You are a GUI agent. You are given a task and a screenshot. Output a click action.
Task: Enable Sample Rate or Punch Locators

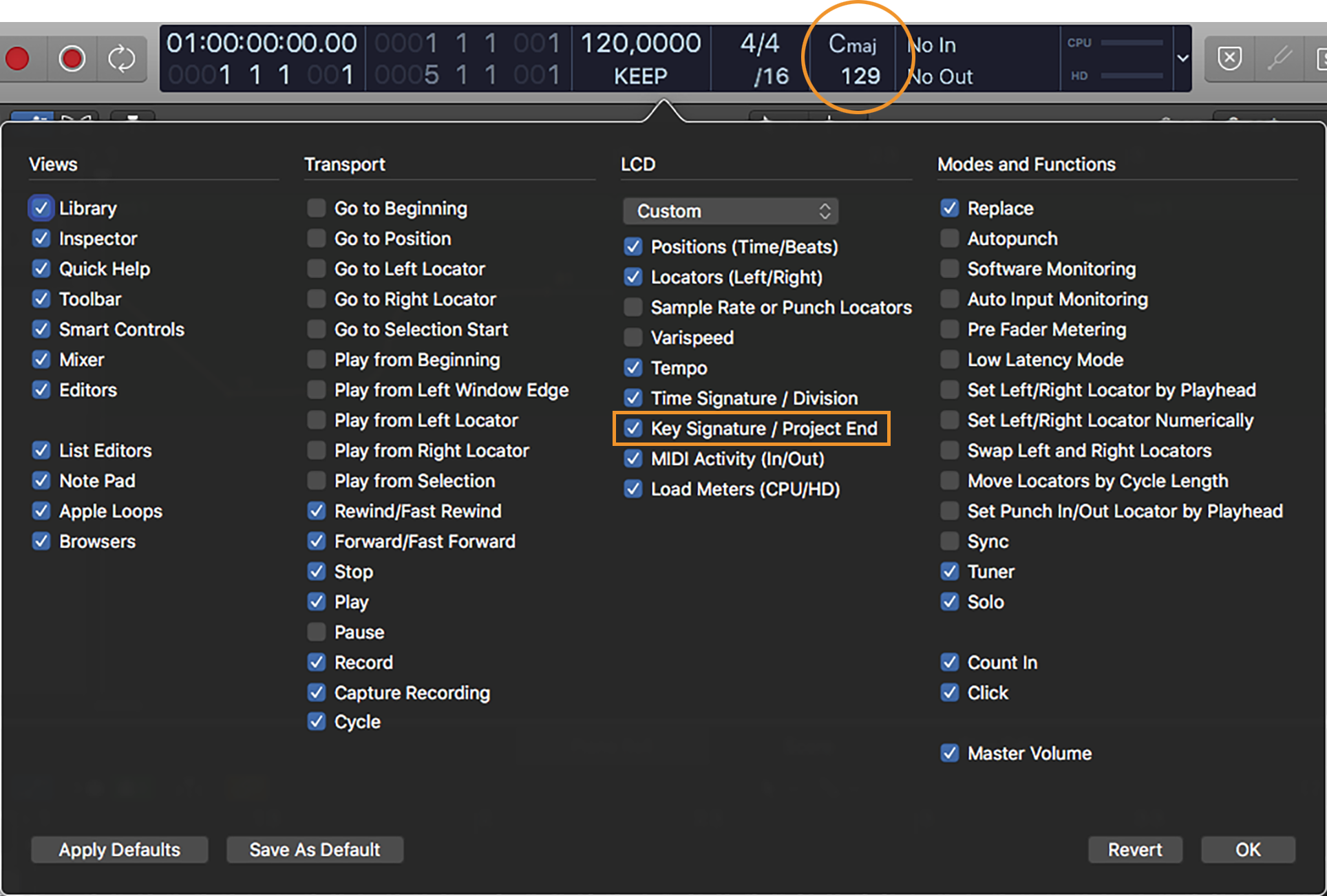click(x=633, y=307)
